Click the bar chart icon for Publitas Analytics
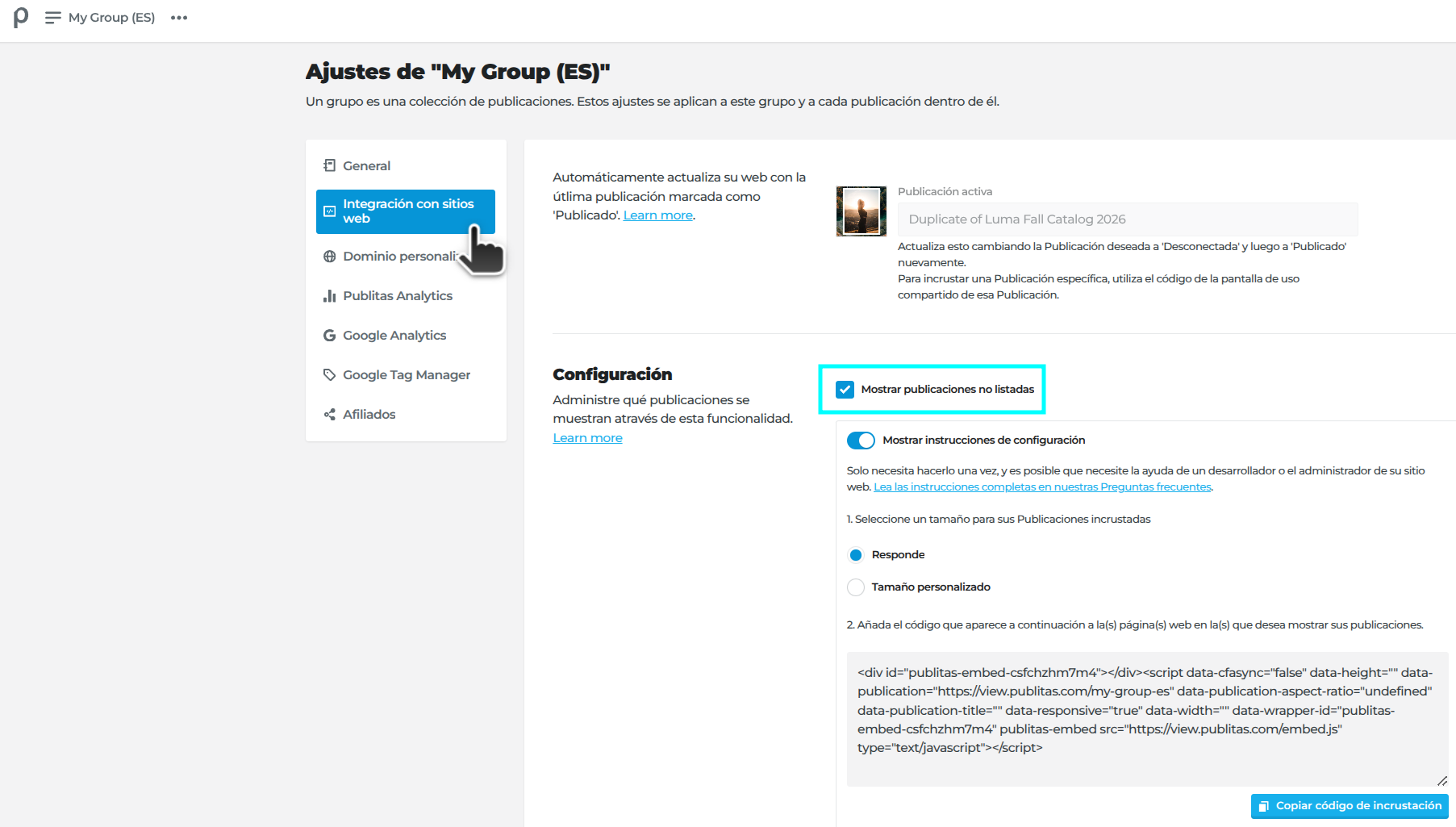The width and height of the screenshot is (1456, 827). tap(329, 296)
